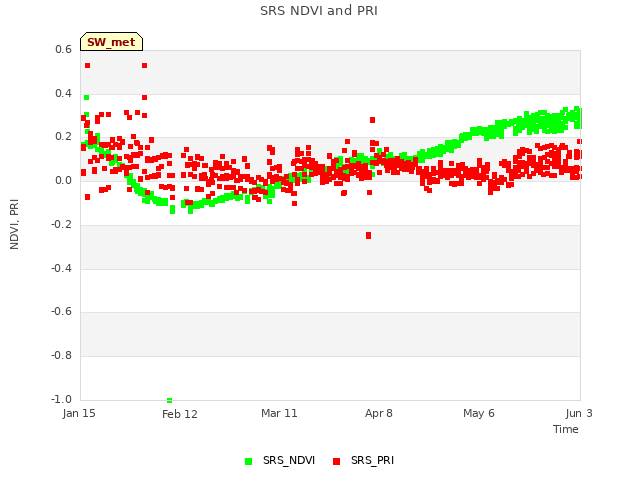Image resolution: width=640 pixels, height=480 pixels.
Task: Click the y-axis label NDVI, PRI
Action: 14,224
